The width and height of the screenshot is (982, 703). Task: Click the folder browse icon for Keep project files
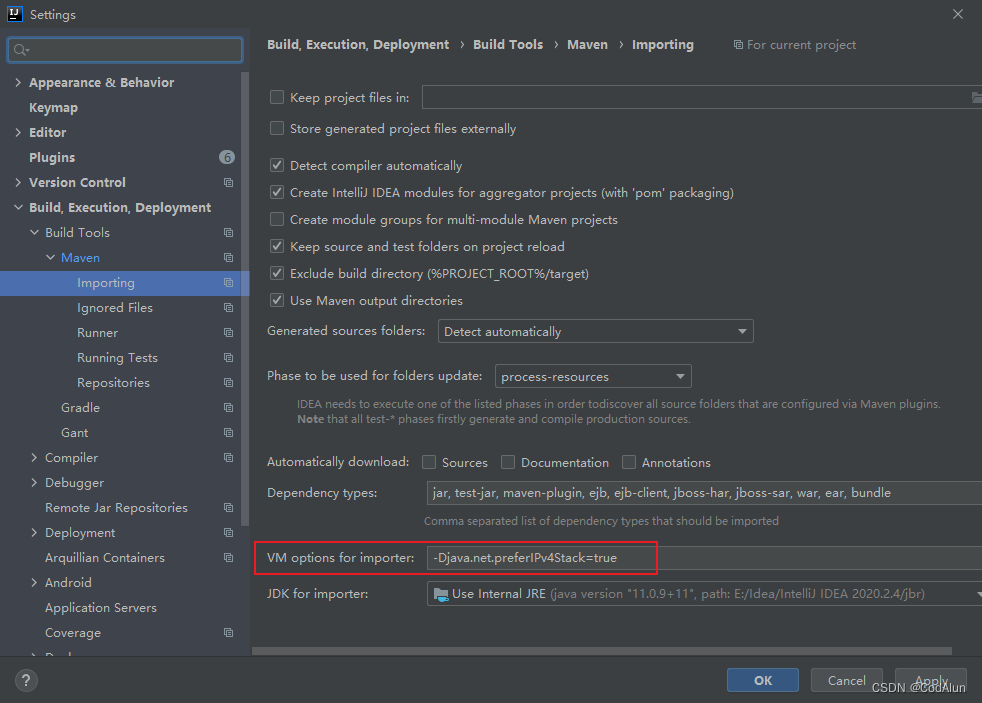click(976, 98)
